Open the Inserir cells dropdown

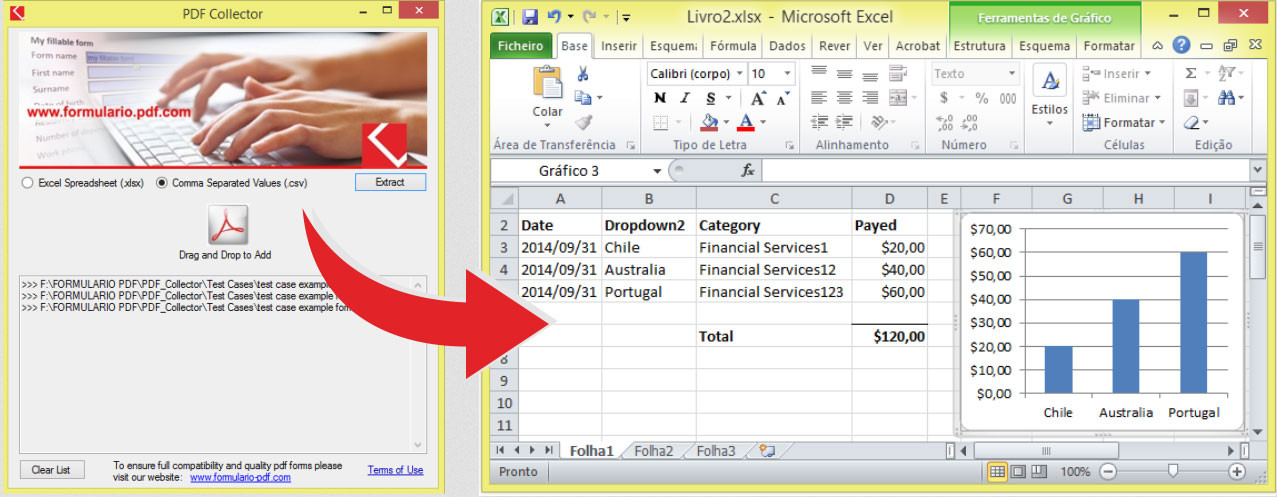(1148, 74)
